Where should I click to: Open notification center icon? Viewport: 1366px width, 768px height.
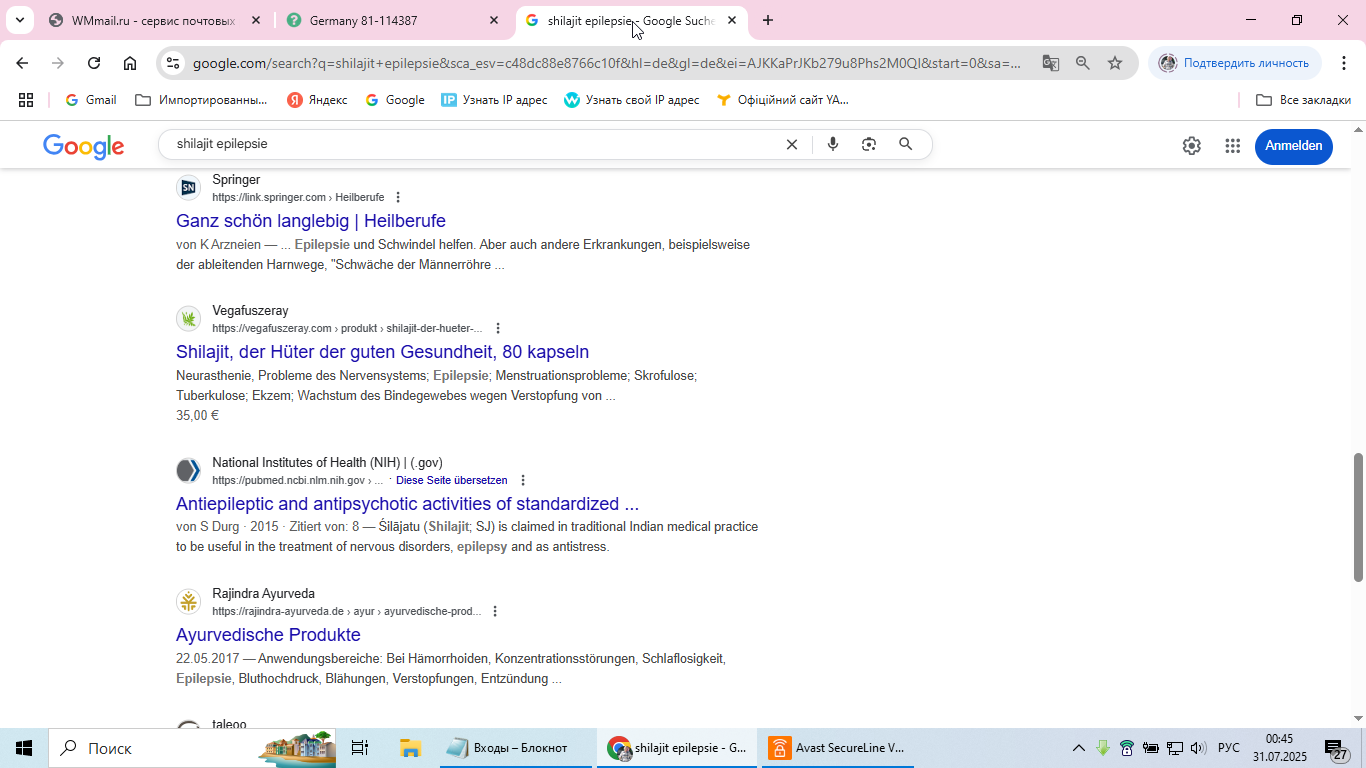tap(1337, 749)
